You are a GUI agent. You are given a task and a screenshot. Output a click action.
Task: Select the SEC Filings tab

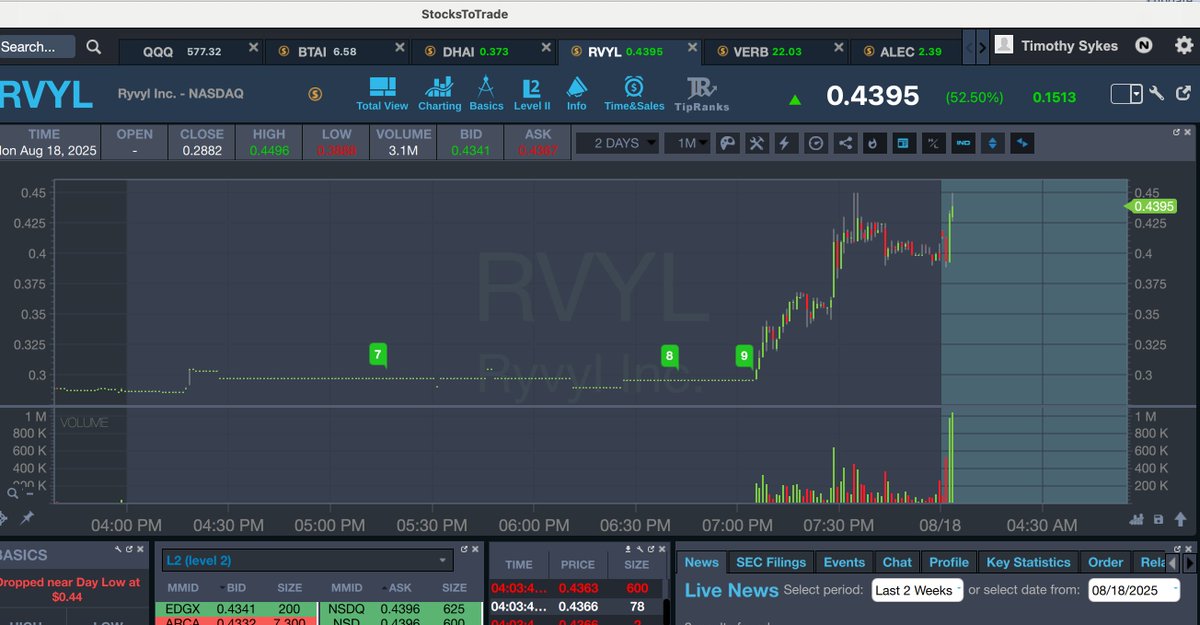[771, 563]
